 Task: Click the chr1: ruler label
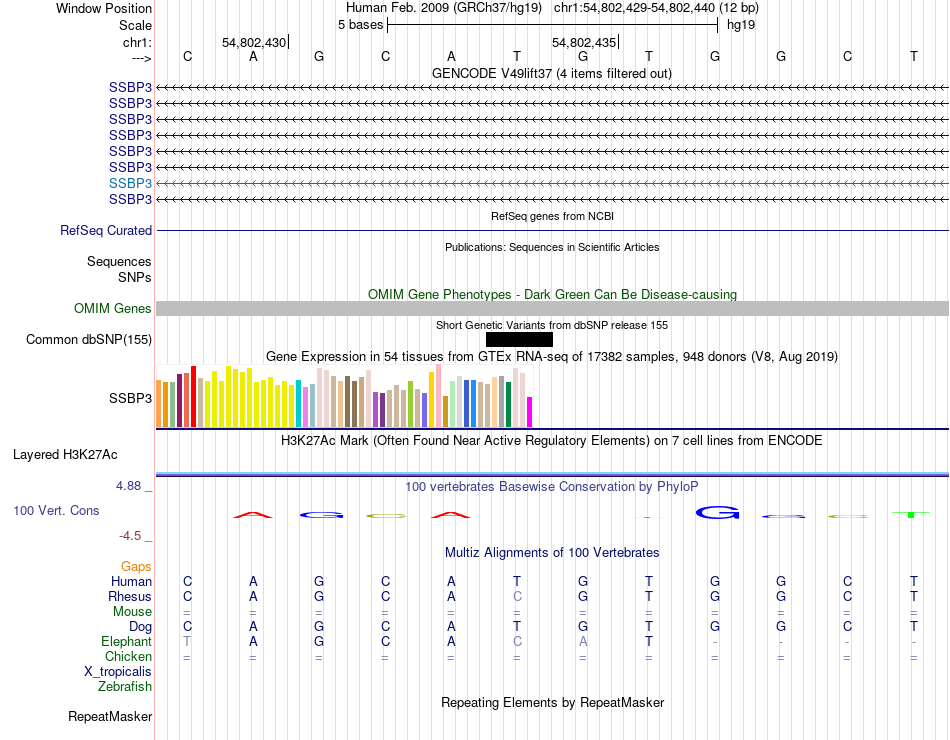137,42
